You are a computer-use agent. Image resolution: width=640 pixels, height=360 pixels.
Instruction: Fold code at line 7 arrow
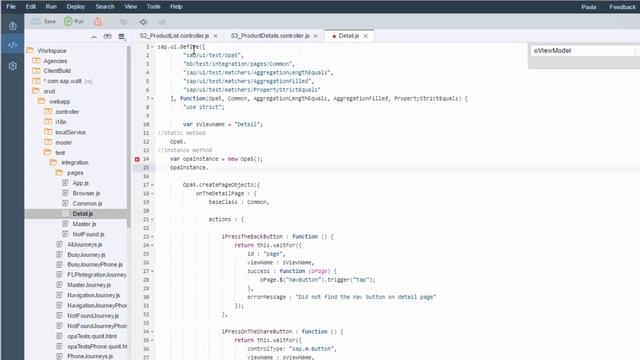click(153, 99)
